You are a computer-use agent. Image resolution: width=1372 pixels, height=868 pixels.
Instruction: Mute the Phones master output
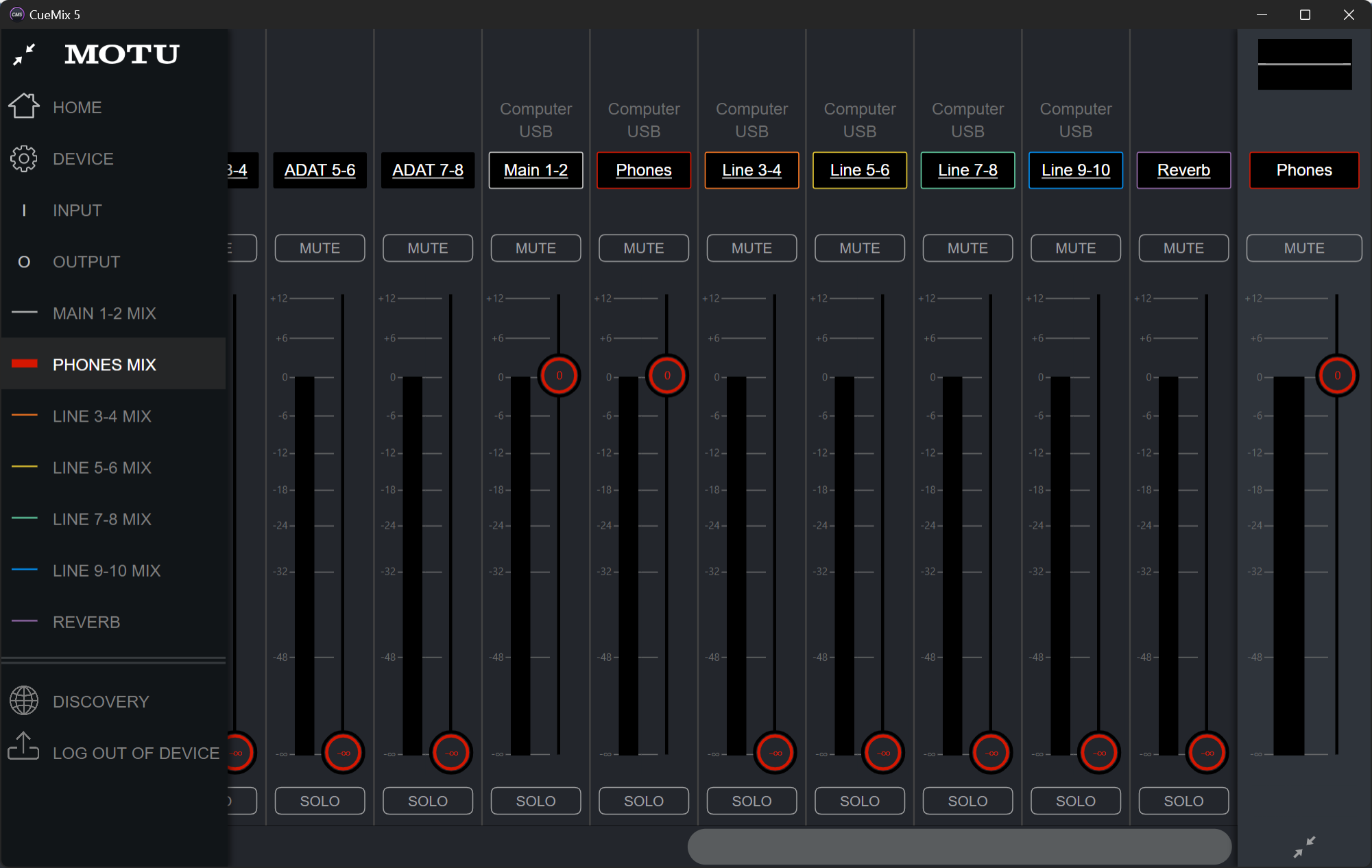[1303, 248]
